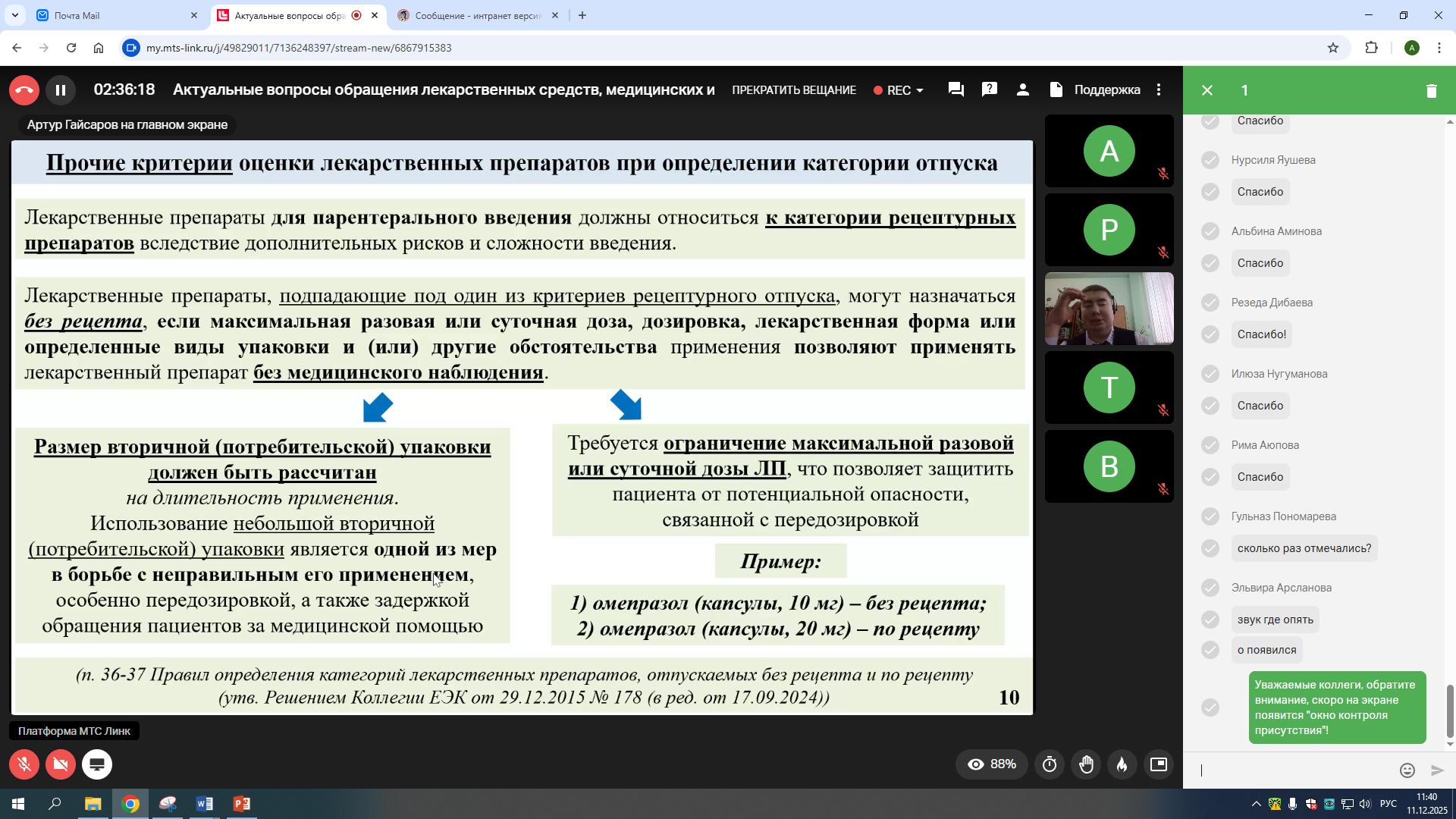Pause the broadcast timer
The width and height of the screenshot is (1456, 819).
[61, 90]
